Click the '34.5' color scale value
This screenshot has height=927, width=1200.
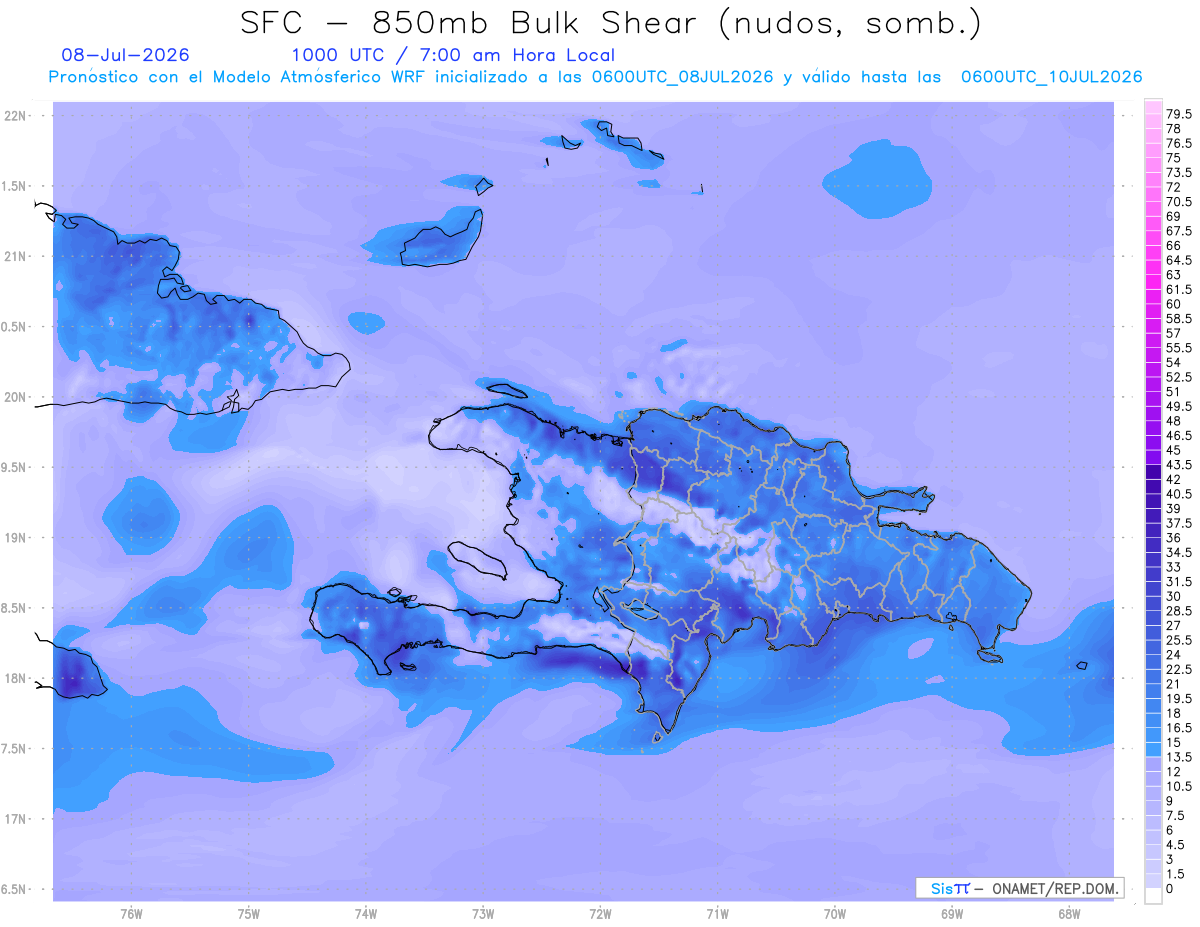(1179, 552)
